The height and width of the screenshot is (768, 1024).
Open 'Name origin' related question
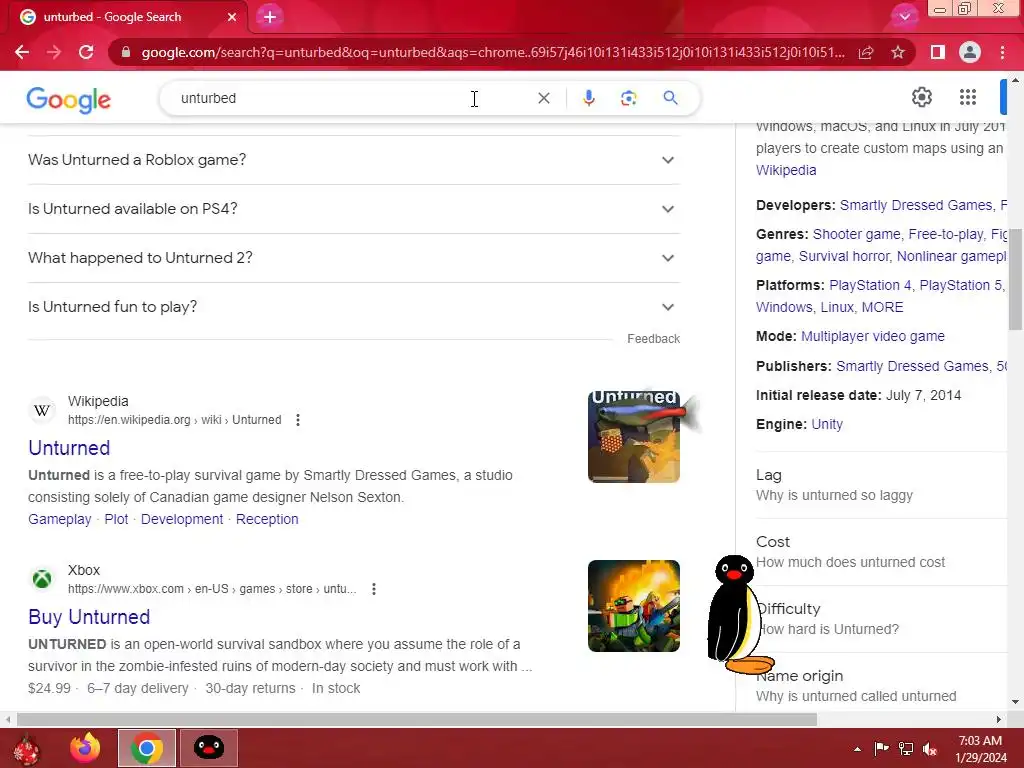[x=881, y=686]
